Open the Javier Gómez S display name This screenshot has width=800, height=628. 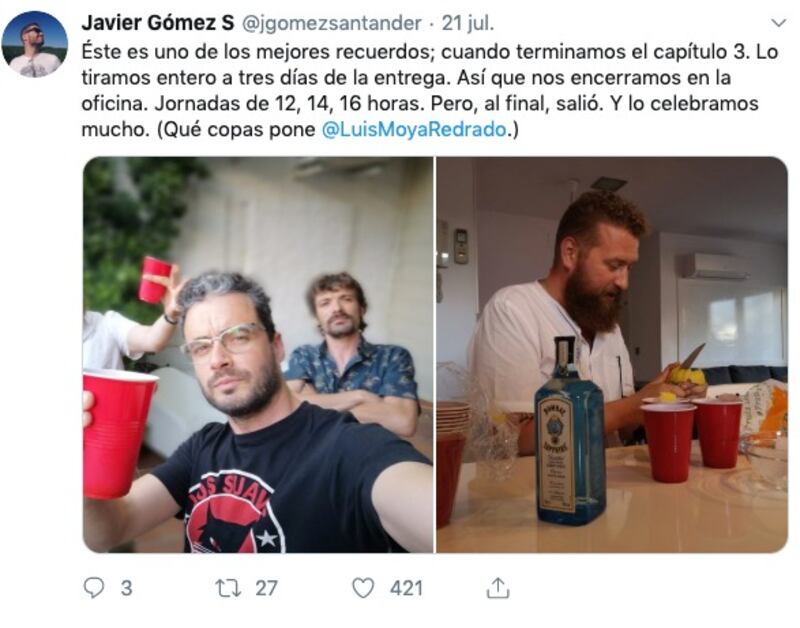158,23
